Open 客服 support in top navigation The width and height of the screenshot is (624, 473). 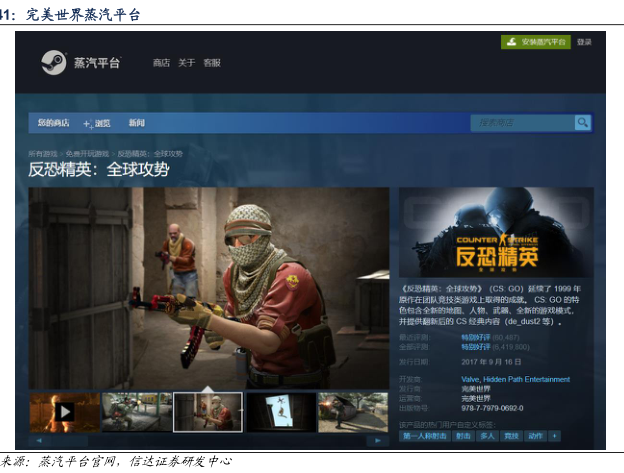(x=211, y=63)
